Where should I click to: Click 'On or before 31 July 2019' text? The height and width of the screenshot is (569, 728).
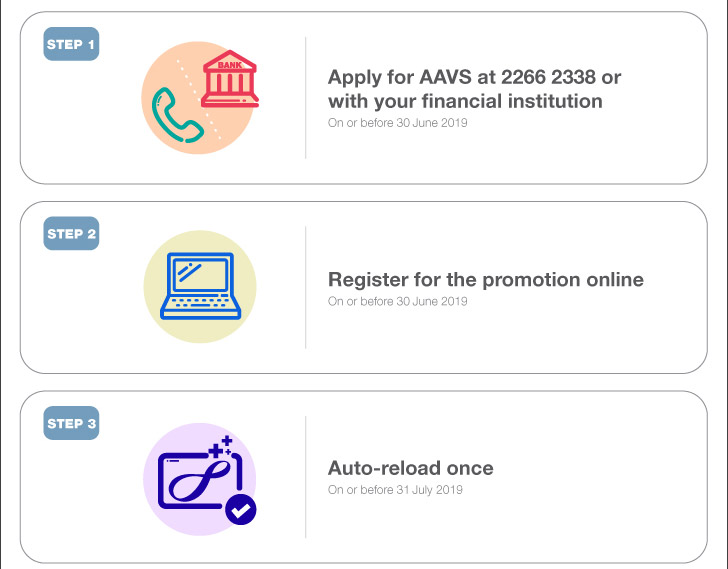[x=395, y=490]
